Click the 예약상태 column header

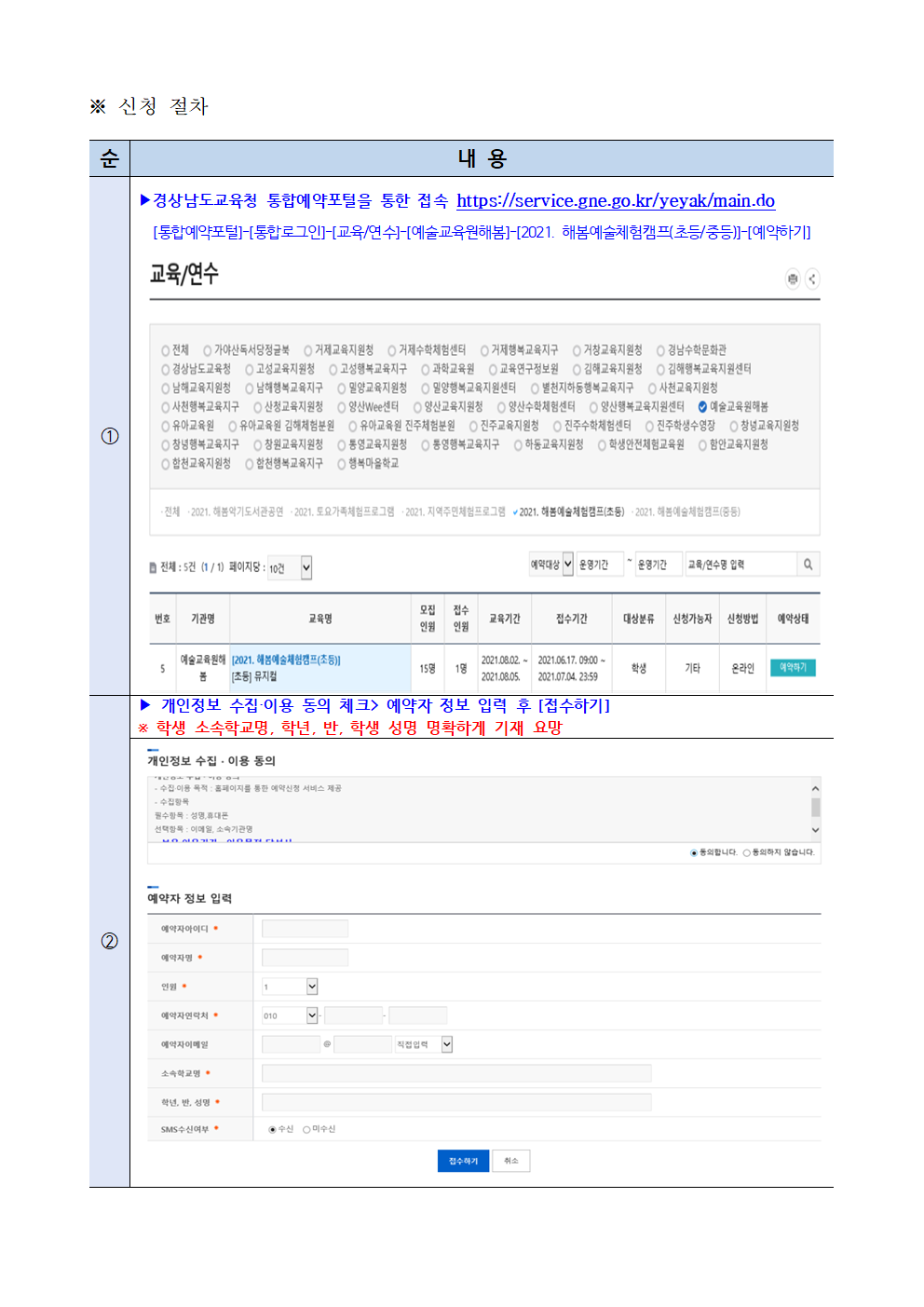793,619
